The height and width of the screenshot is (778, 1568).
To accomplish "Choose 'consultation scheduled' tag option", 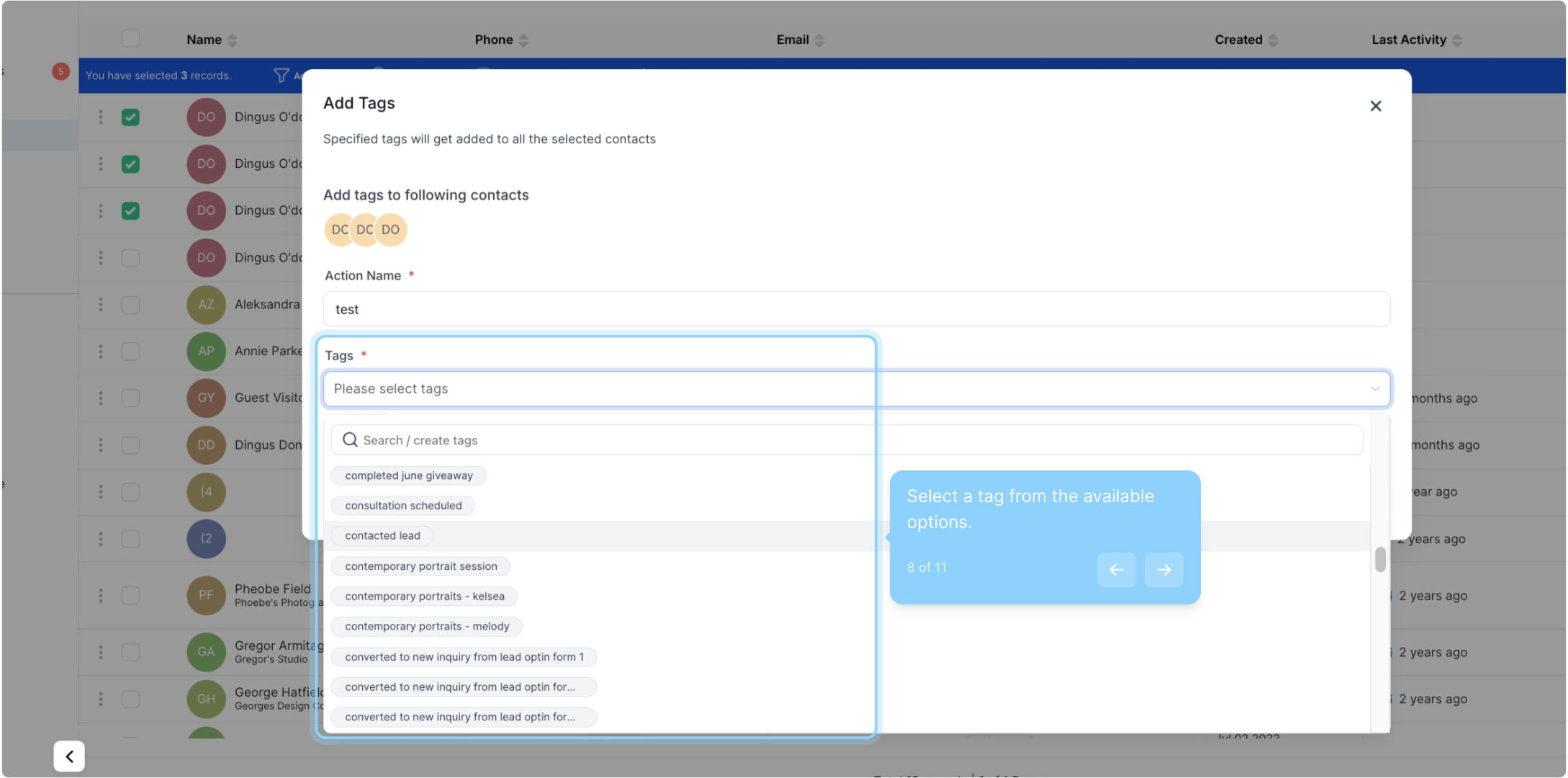I will click(x=403, y=506).
